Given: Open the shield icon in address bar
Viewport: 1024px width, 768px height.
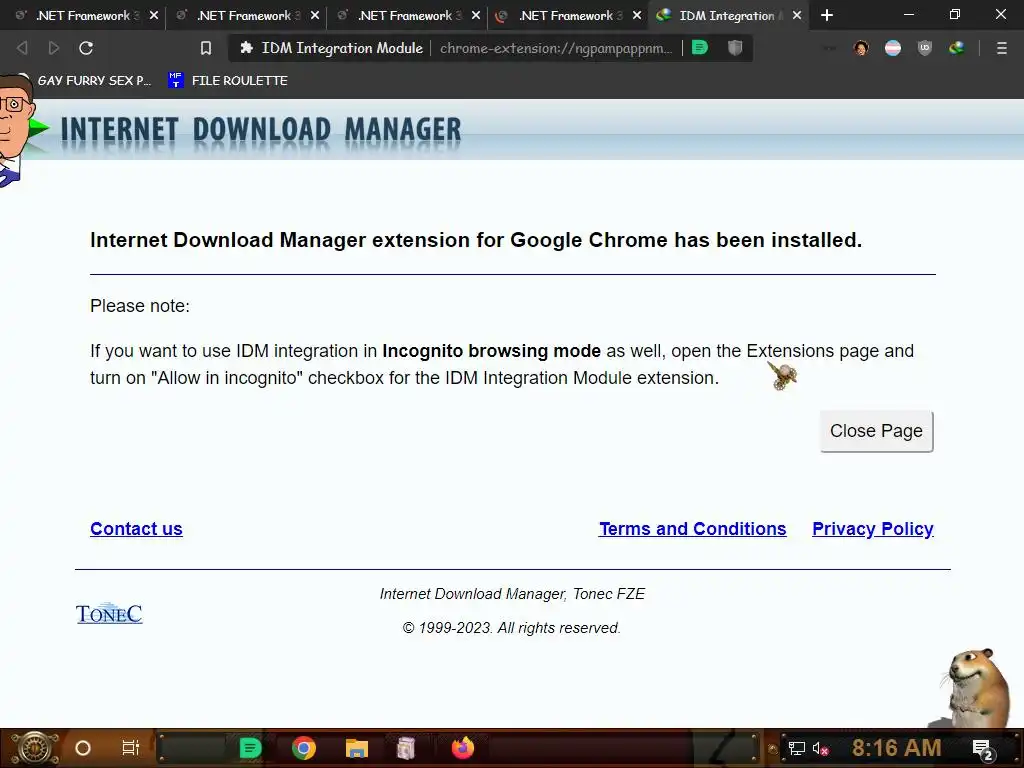Looking at the screenshot, I should (x=735, y=48).
